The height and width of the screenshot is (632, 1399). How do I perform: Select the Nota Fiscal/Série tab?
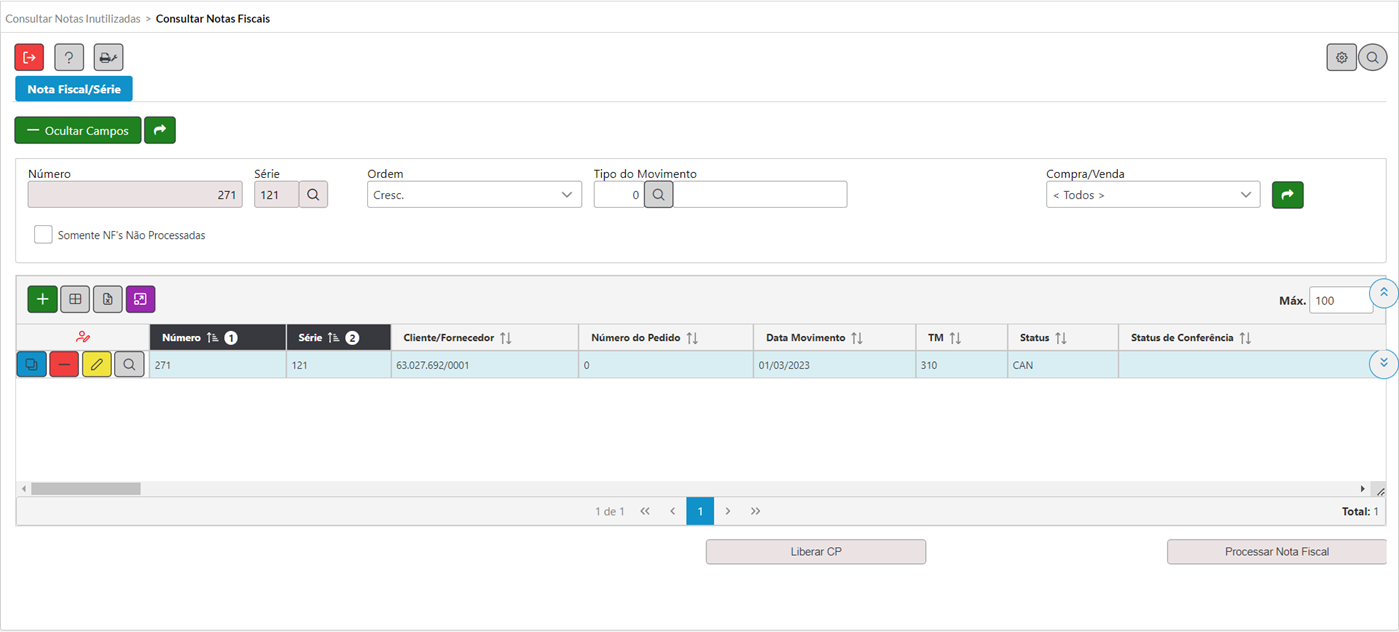pyautogui.click(x=74, y=89)
